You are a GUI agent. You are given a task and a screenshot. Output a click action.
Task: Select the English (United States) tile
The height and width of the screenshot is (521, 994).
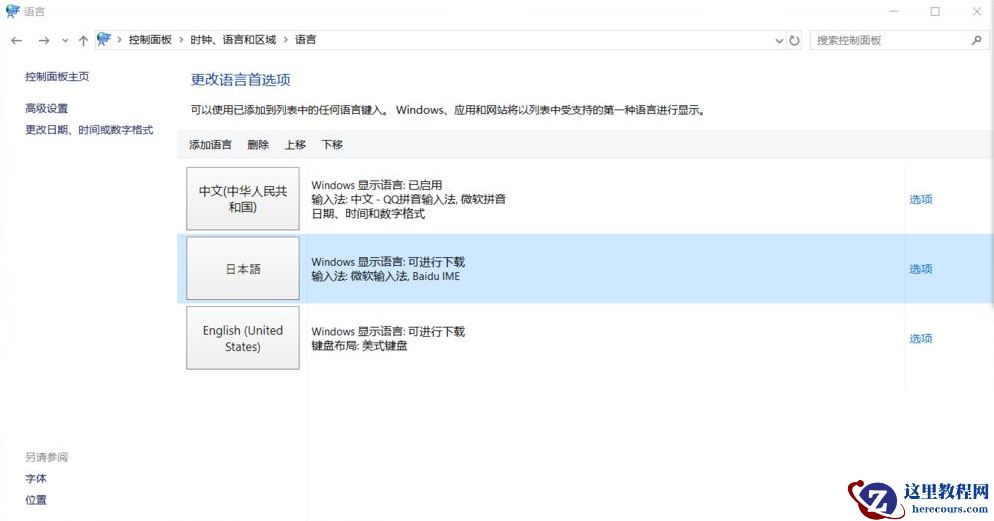[x=243, y=338]
